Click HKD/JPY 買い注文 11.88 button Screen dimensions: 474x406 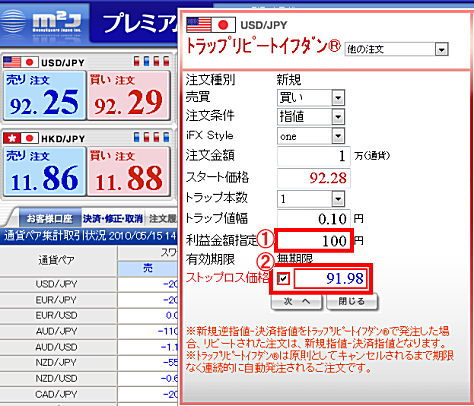[128, 171]
